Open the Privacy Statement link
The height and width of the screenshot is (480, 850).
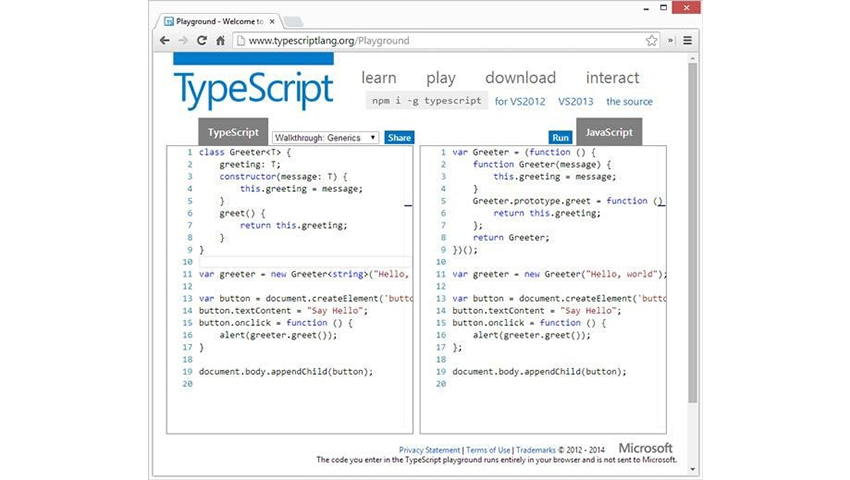[429, 450]
